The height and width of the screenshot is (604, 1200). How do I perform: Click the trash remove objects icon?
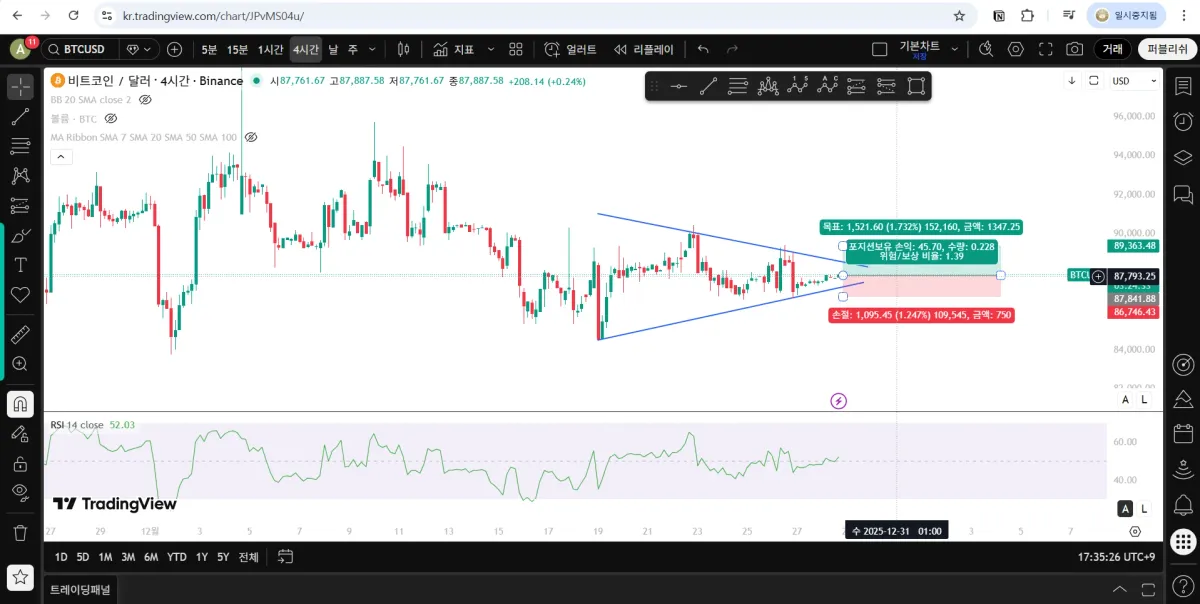tap(20, 533)
